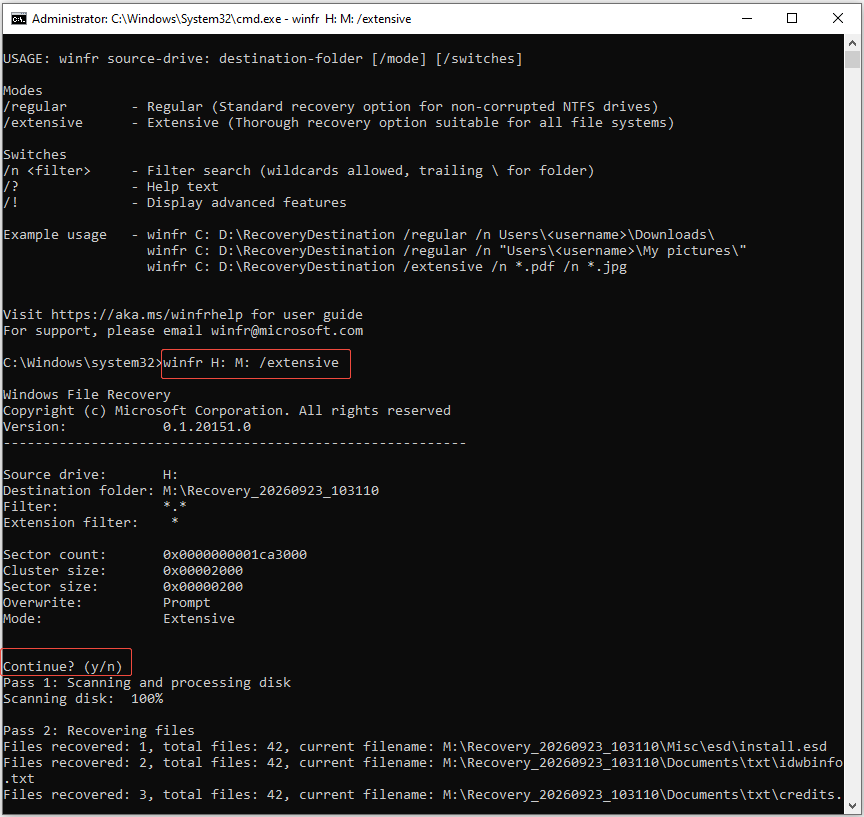Screen dimensions: 864x817
Task: Click the 'Modes' section heading
Action: pyautogui.click(x=23, y=90)
